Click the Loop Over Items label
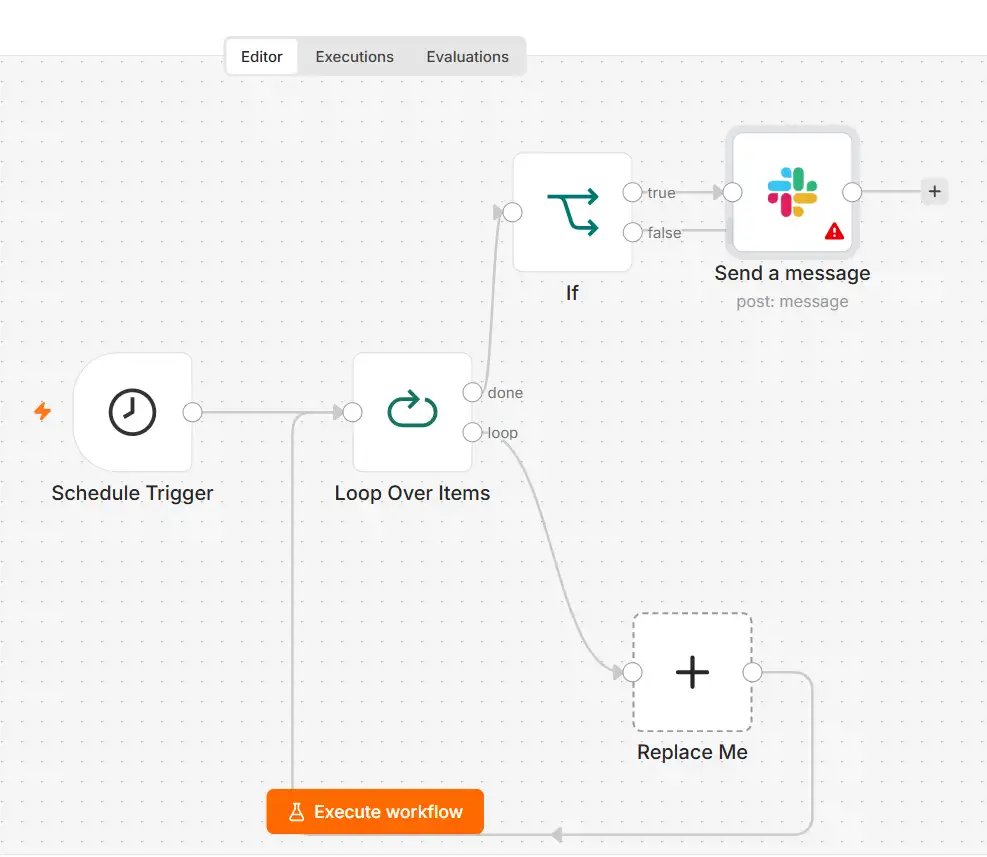This screenshot has width=987, height=857. coord(412,493)
